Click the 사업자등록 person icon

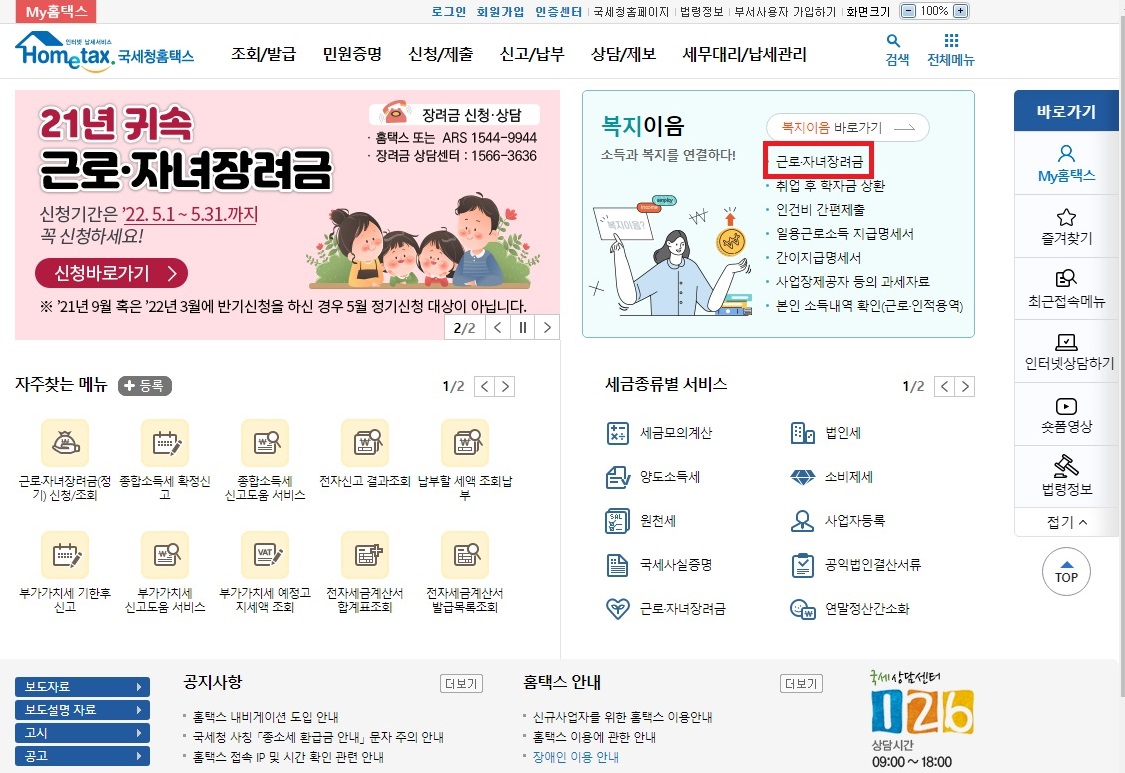(x=802, y=520)
